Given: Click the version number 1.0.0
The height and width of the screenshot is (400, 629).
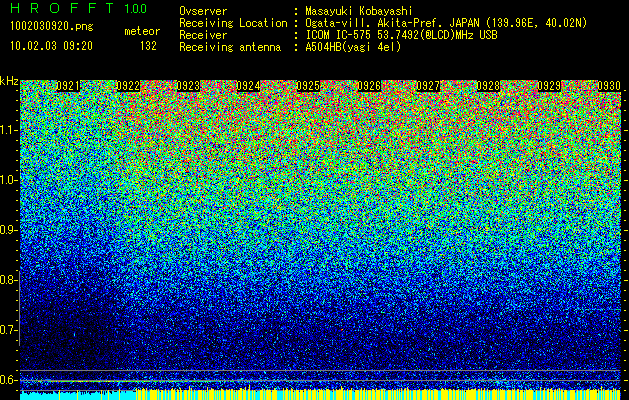Looking at the screenshot, I should (136, 8).
